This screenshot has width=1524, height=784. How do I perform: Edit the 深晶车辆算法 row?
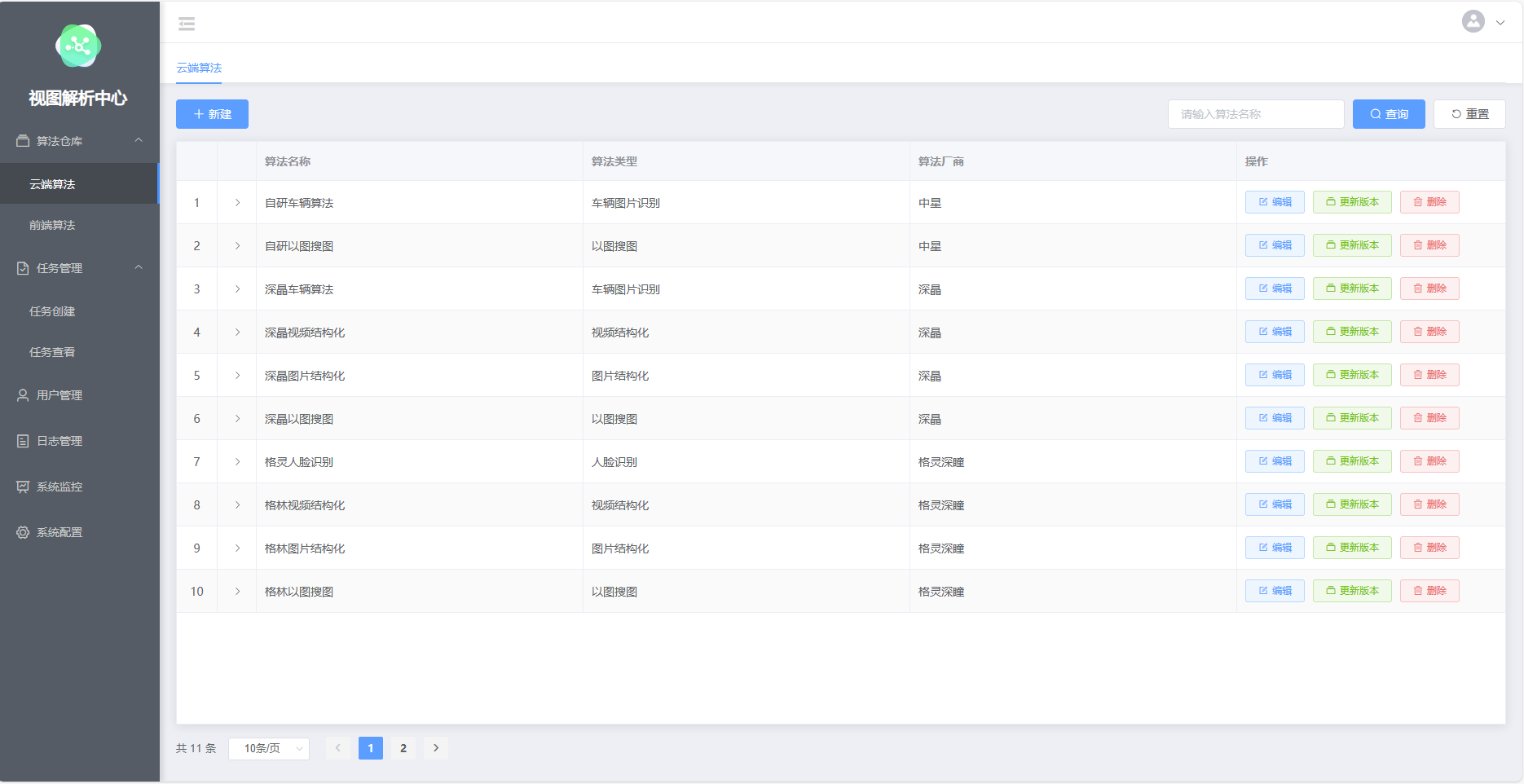(x=1275, y=288)
